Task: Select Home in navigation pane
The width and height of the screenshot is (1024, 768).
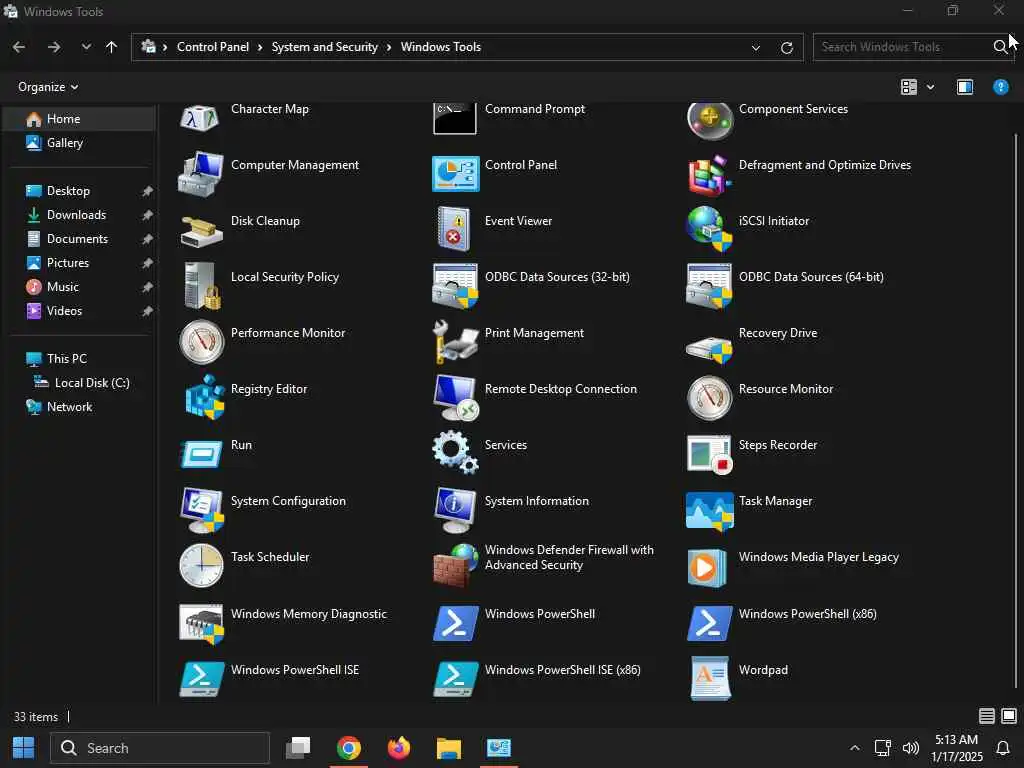Action: point(80,119)
